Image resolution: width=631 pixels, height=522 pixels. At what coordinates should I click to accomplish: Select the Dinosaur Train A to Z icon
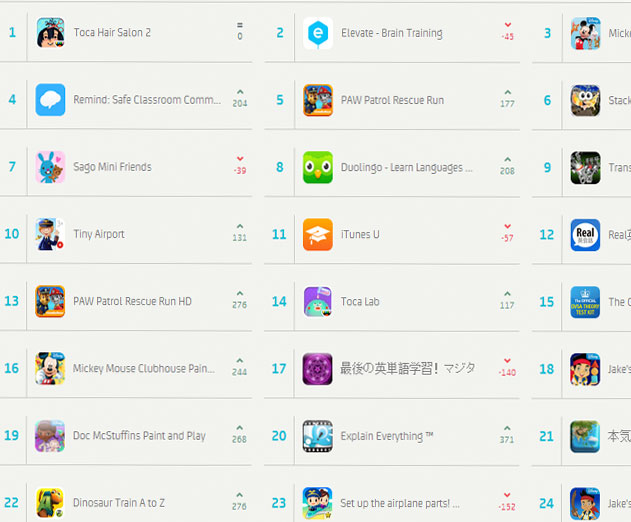tap(50, 503)
